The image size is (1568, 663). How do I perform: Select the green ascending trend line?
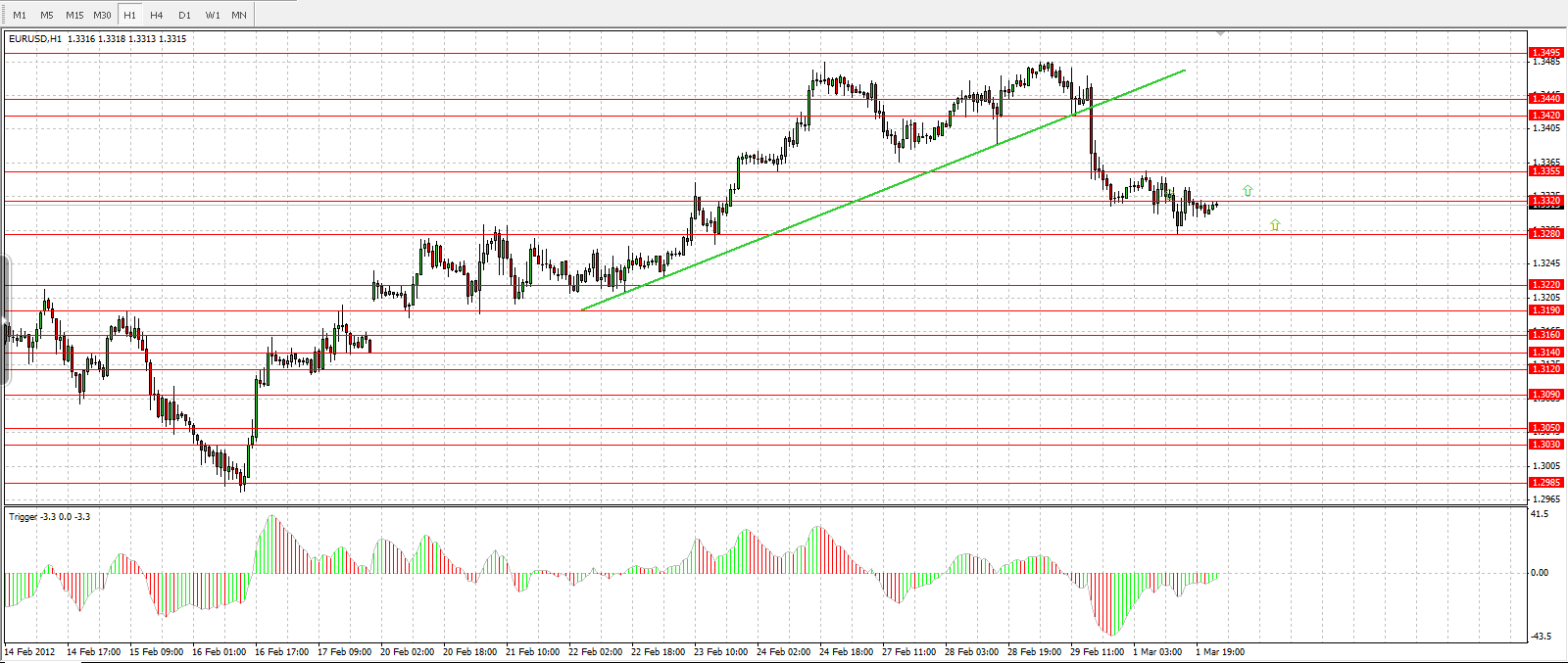click(x=883, y=190)
